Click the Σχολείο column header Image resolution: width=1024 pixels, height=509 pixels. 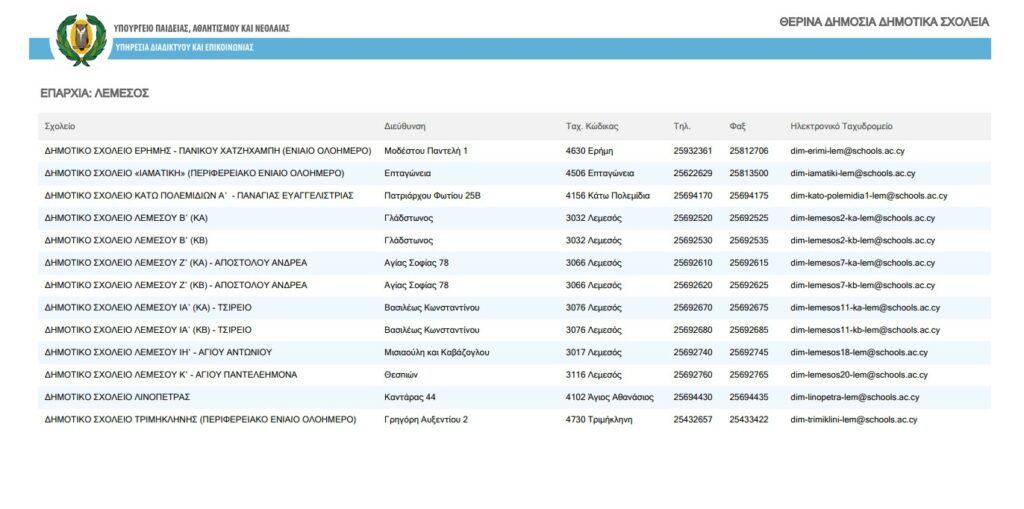(x=60, y=127)
